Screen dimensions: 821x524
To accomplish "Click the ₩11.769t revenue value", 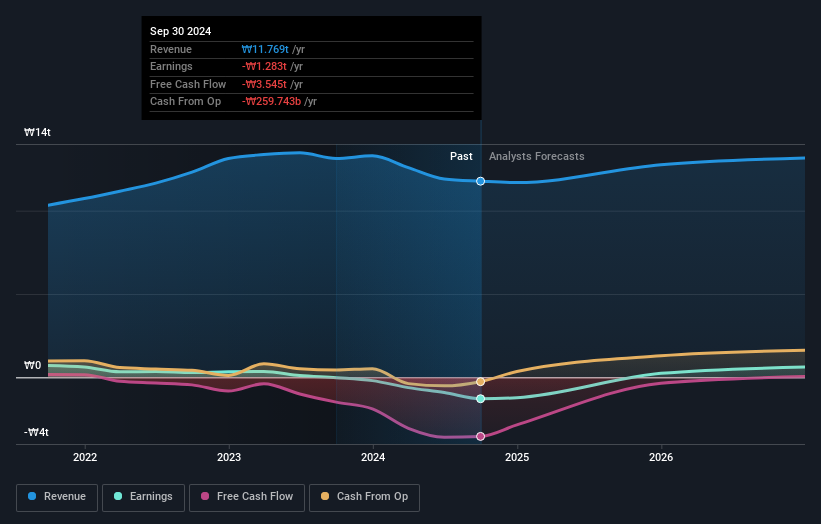I will [x=265, y=49].
